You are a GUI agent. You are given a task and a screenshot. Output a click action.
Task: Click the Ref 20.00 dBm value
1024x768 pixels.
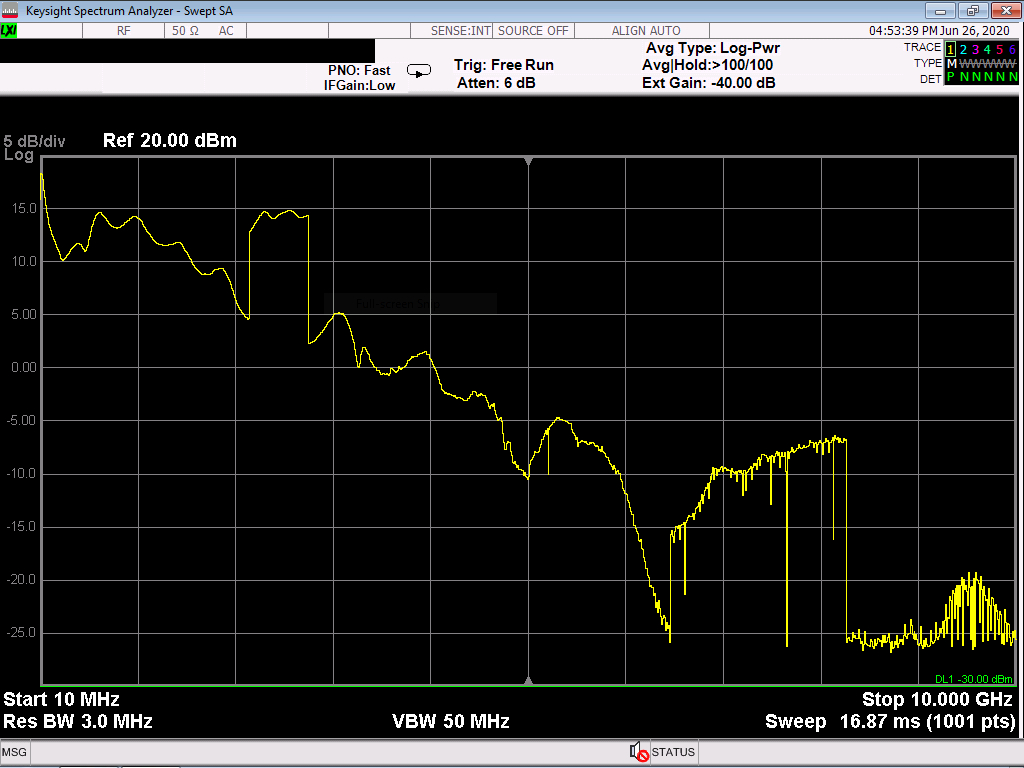pyautogui.click(x=170, y=141)
